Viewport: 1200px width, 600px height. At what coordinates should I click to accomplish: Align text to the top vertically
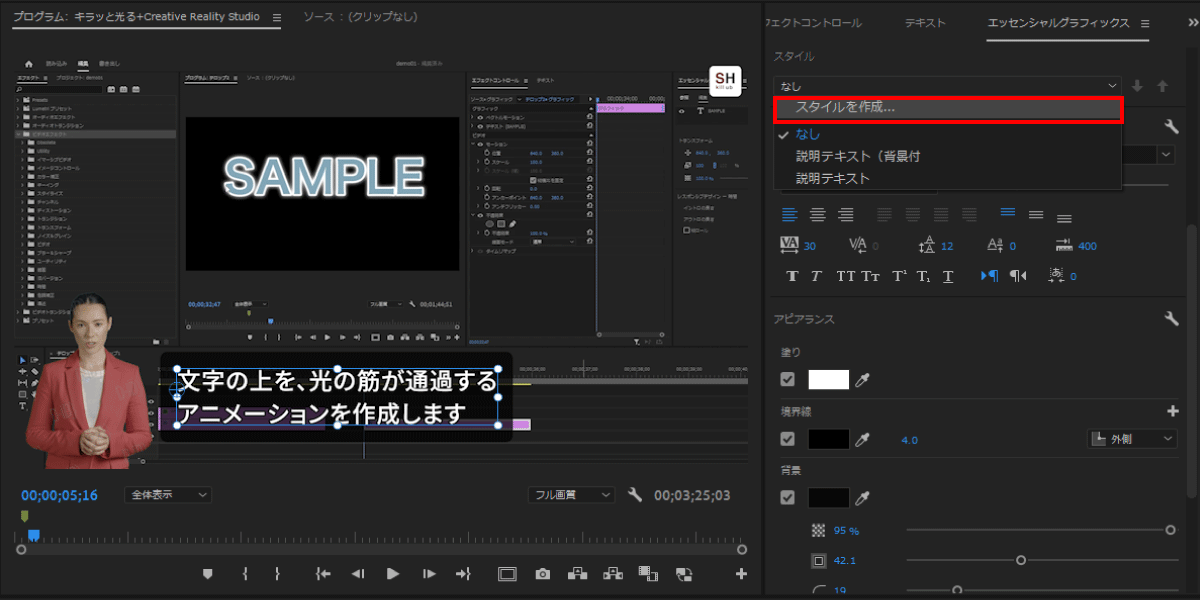tap(1008, 214)
